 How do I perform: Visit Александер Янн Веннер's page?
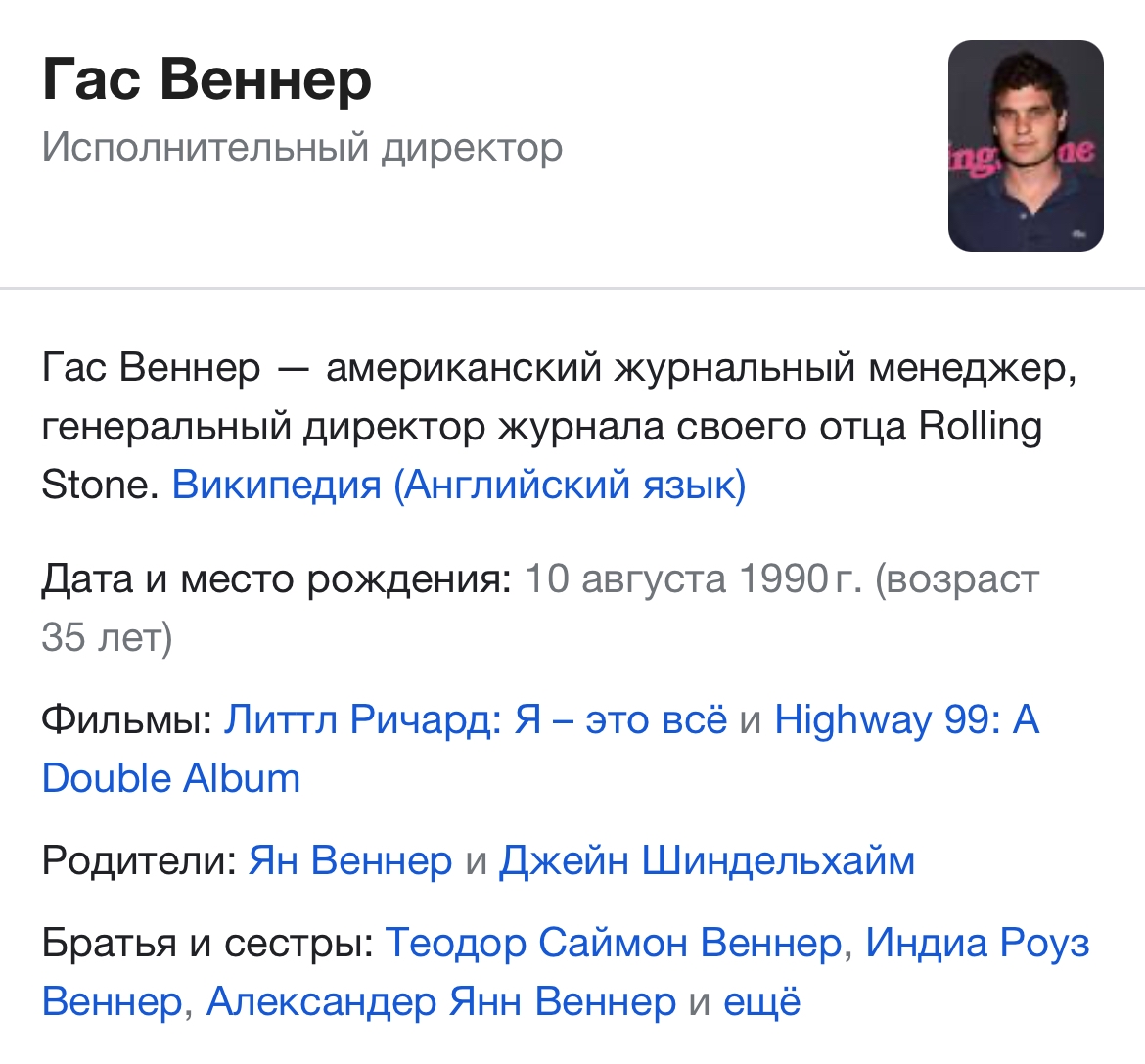pyautogui.click(x=440, y=1002)
